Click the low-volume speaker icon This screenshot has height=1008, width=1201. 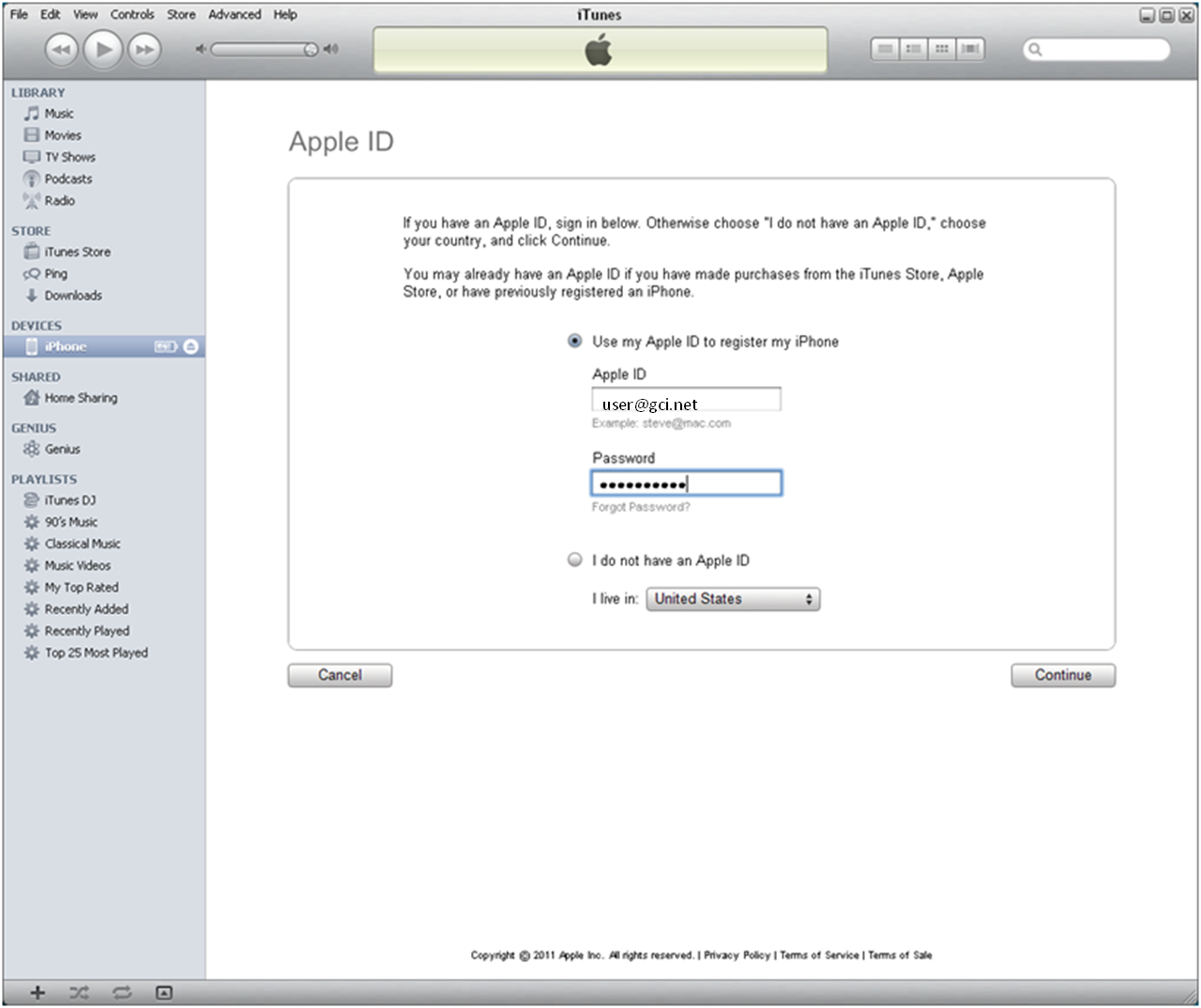click(x=200, y=49)
